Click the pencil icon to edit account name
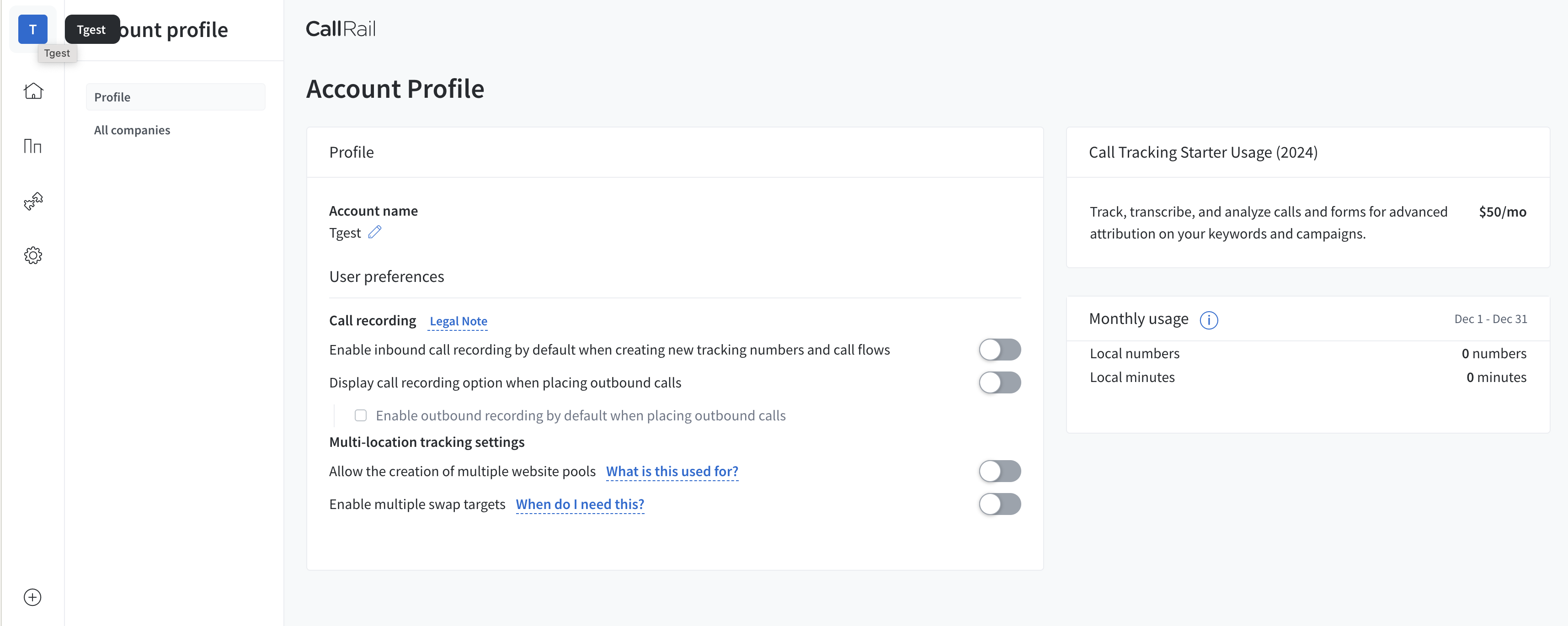Viewport: 1568px width, 626px height. point(375,232)
